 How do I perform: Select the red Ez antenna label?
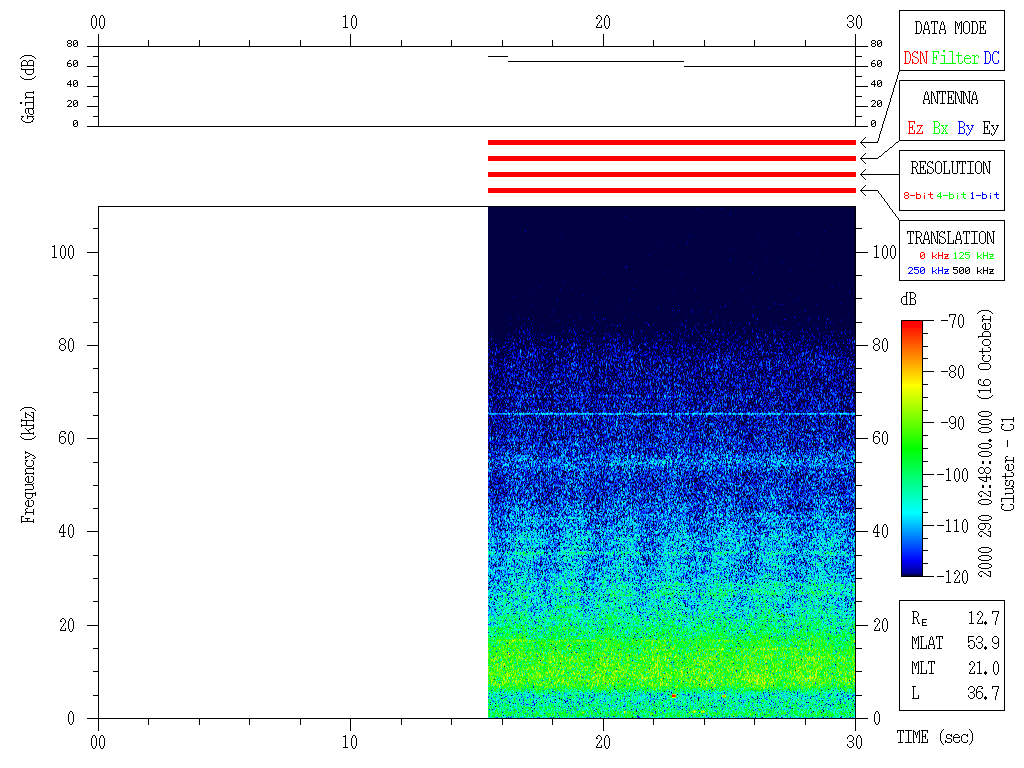click(915, 128)
